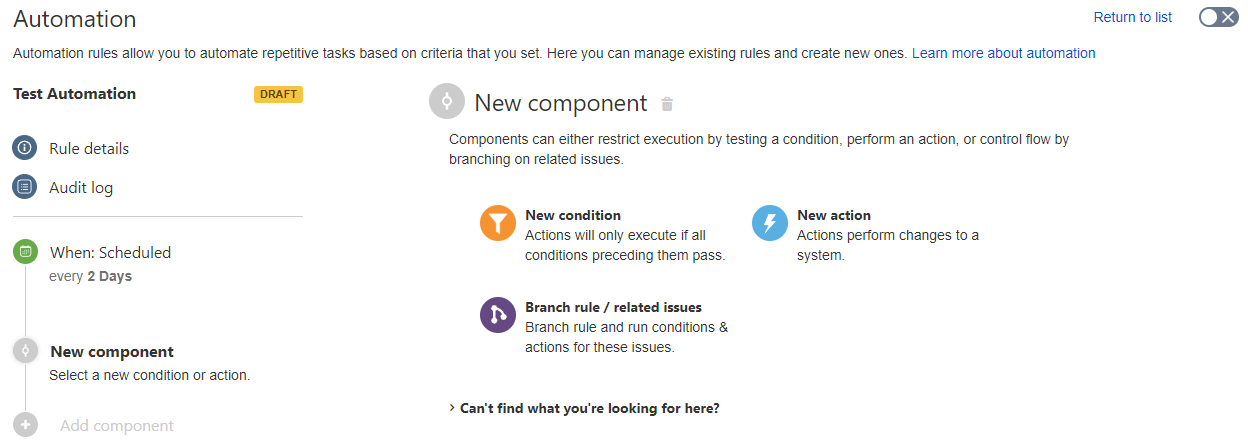Click the Audit log list icon
Screen dimensions: 1248x447
25,187
